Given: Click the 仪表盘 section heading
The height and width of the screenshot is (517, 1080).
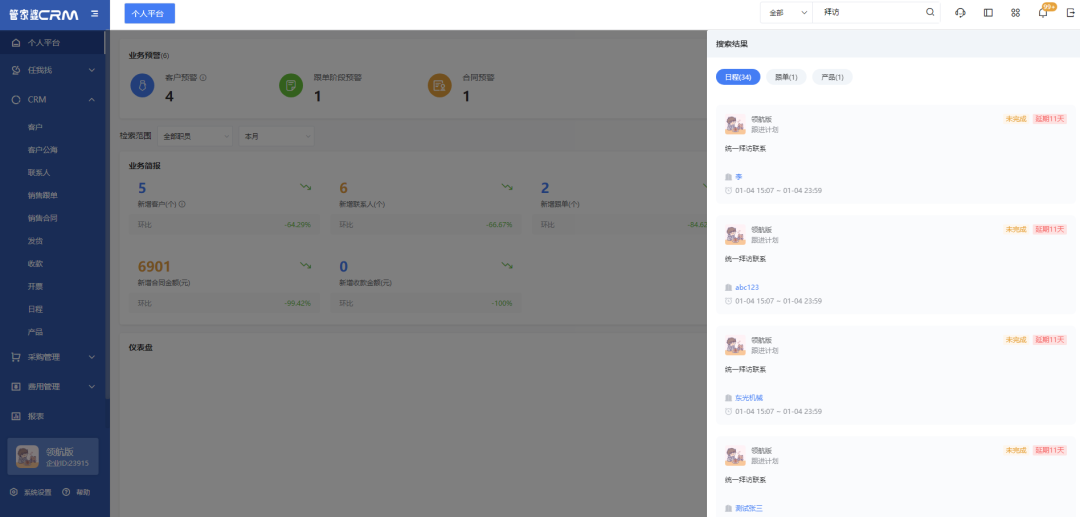Looking at the screenshot, I should click(141, 347).
